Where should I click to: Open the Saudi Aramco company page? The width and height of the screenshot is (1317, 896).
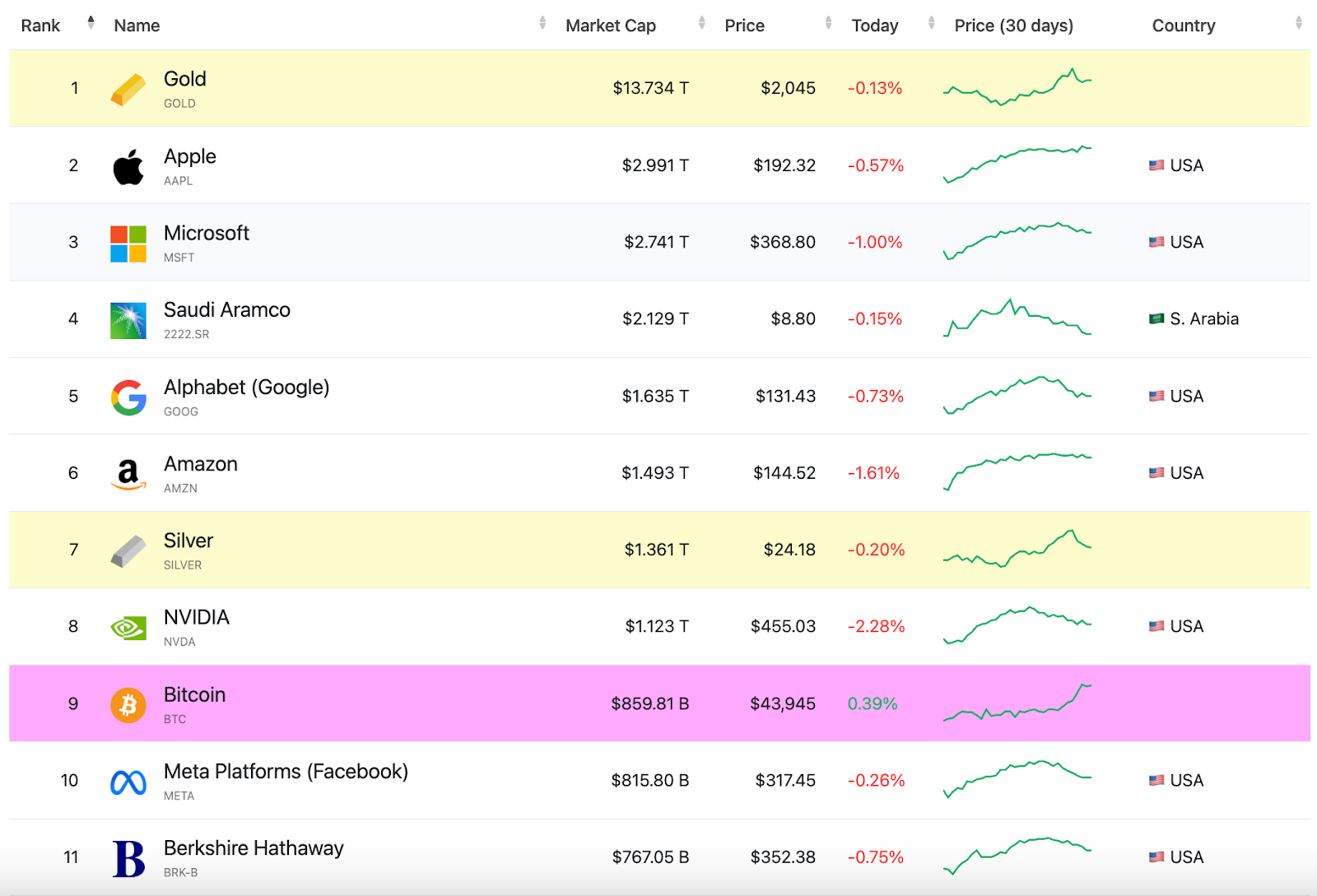pyautogui.click(x=227, y=310)
